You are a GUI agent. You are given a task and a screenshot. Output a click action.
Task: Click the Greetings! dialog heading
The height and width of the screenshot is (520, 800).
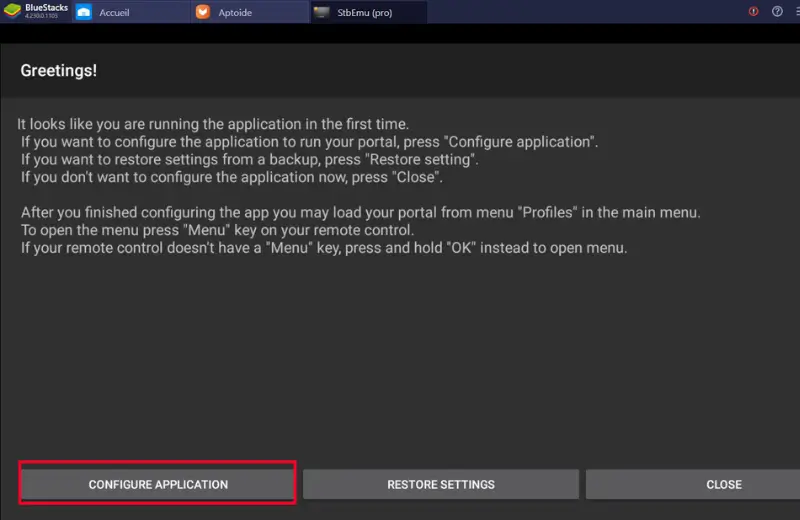click(x=59, y=71)
